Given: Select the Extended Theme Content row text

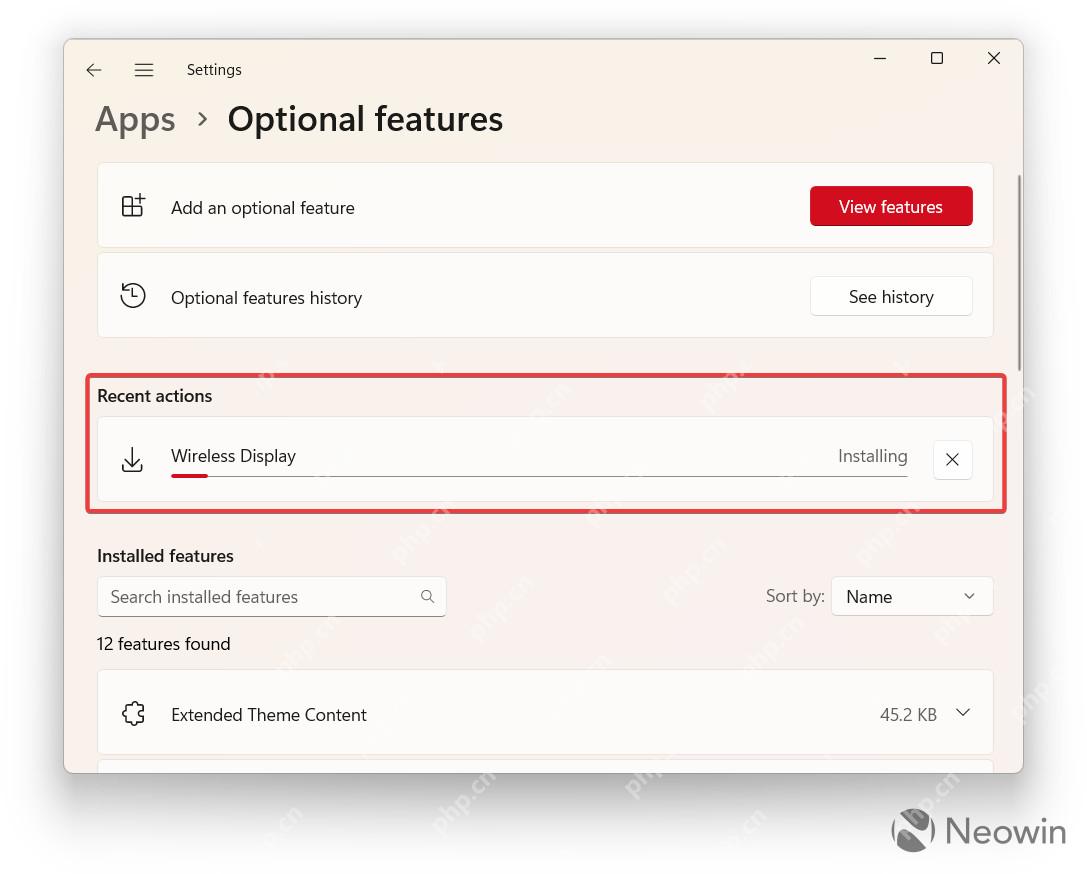Looking at the screenshot, I should pyautogui.click(x=269, y=715).
